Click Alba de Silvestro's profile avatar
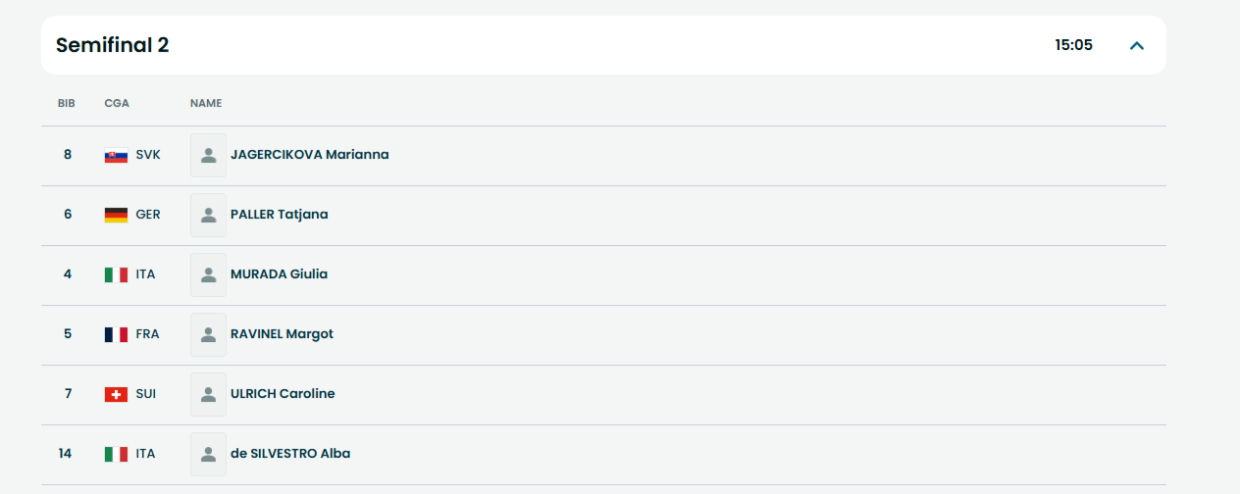 pos(208,454)
